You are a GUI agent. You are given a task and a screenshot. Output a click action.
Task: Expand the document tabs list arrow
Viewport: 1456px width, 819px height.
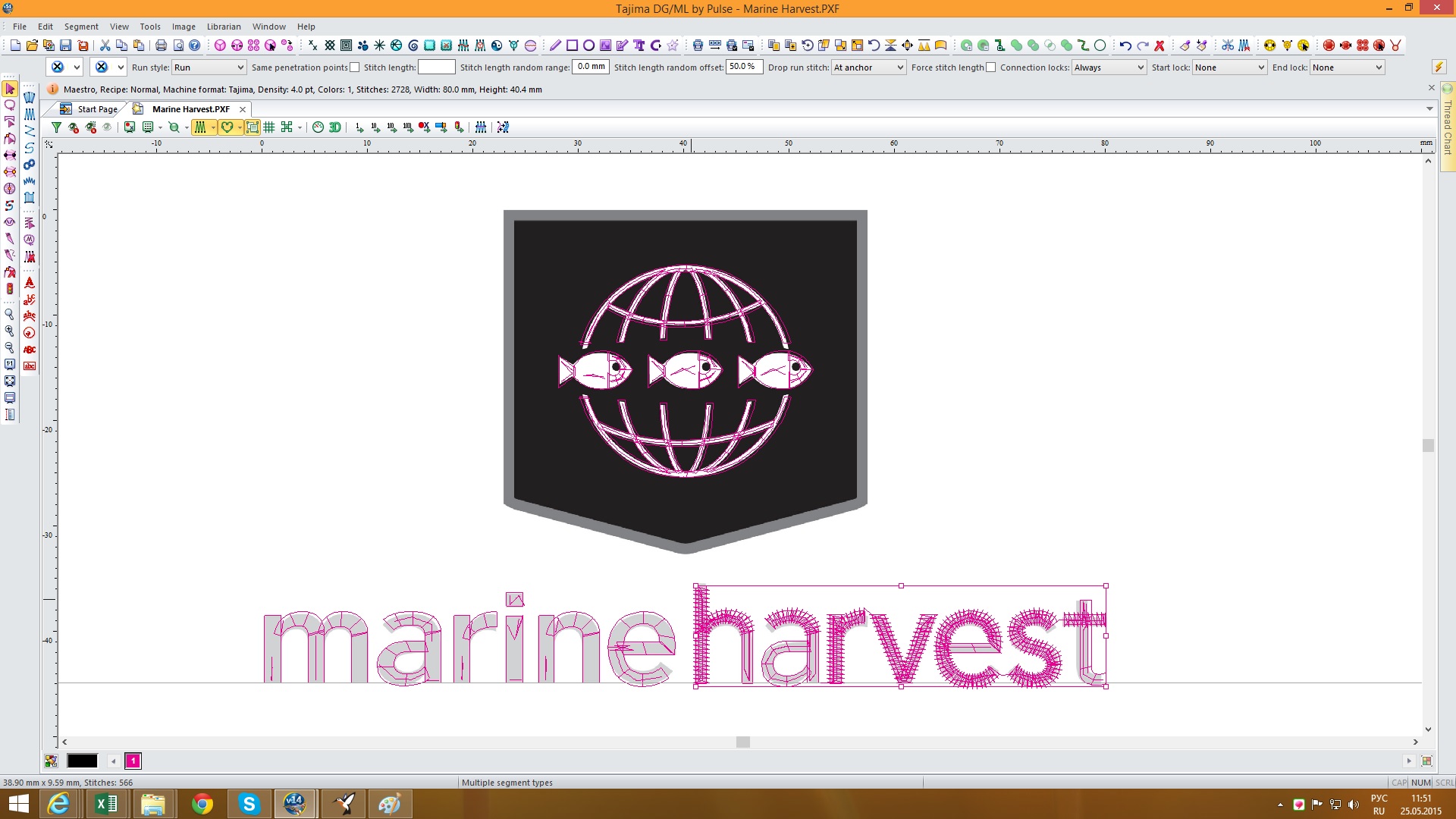click(1429, 109)
